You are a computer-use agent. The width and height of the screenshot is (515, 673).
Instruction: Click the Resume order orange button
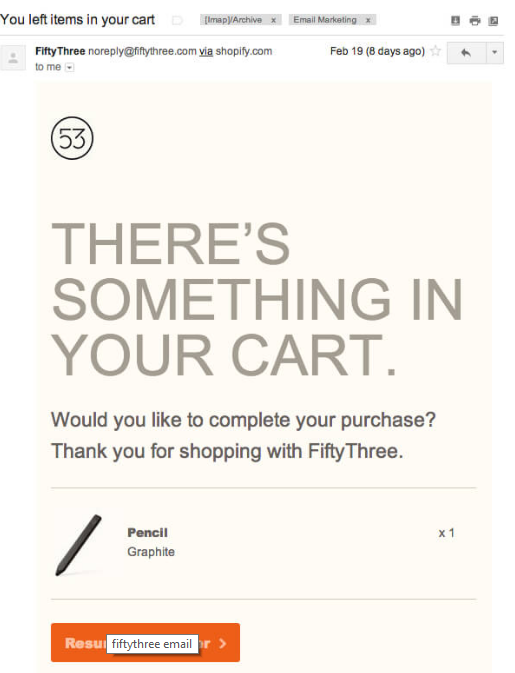tap(145, 643)
